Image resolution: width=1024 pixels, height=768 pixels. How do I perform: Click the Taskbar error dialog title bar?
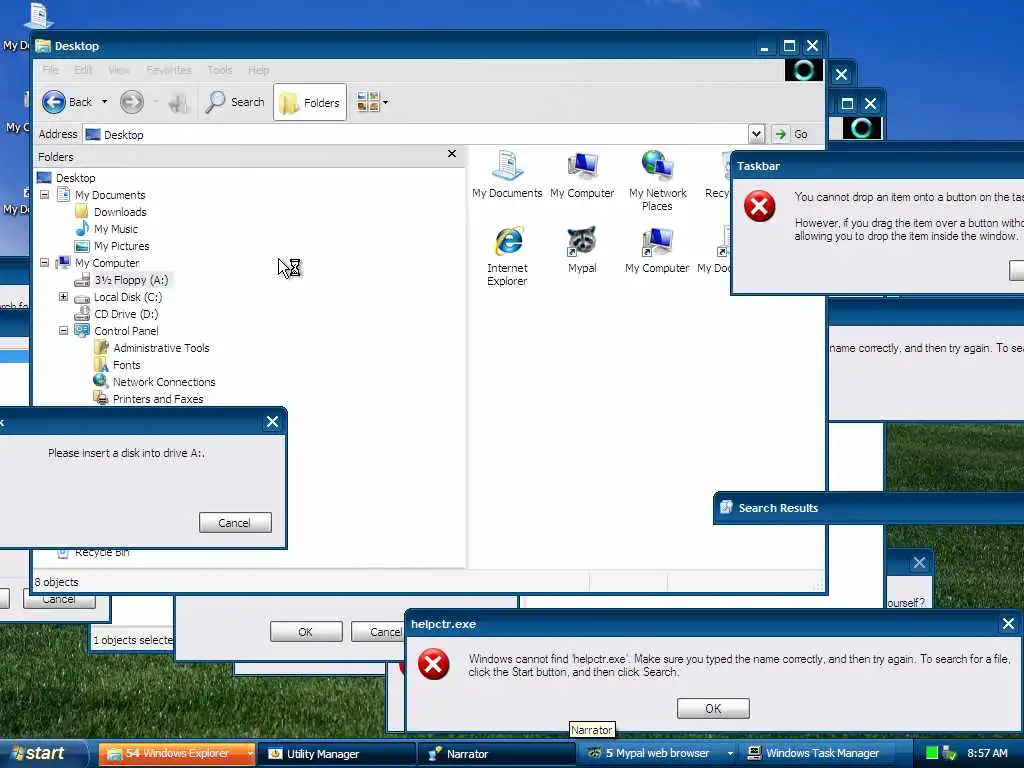878,166
